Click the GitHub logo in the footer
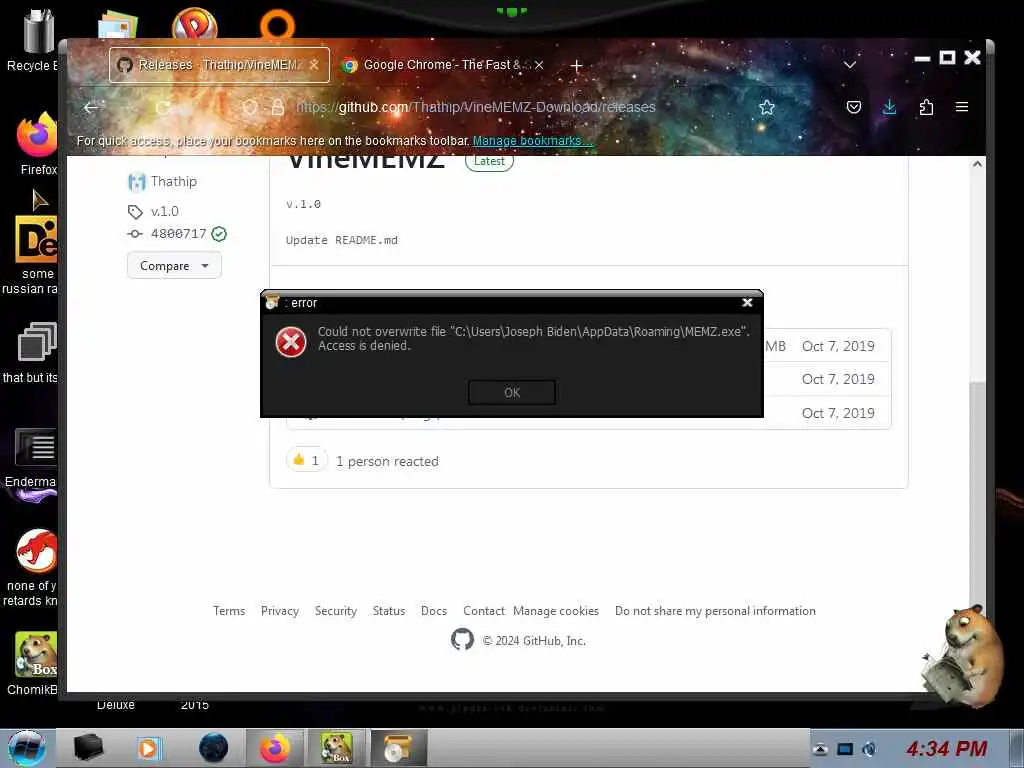This screenshot has height=768, width=1024. [x=462, y=639]
